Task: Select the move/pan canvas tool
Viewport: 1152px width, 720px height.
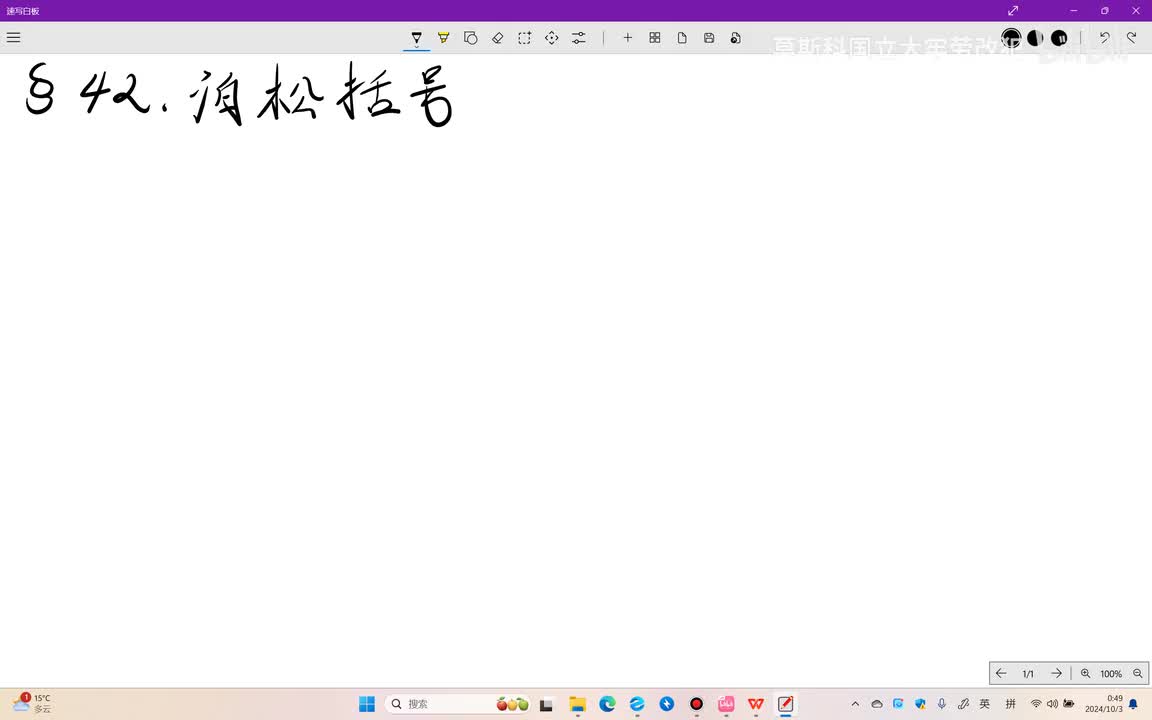Action: coord(552,37)
